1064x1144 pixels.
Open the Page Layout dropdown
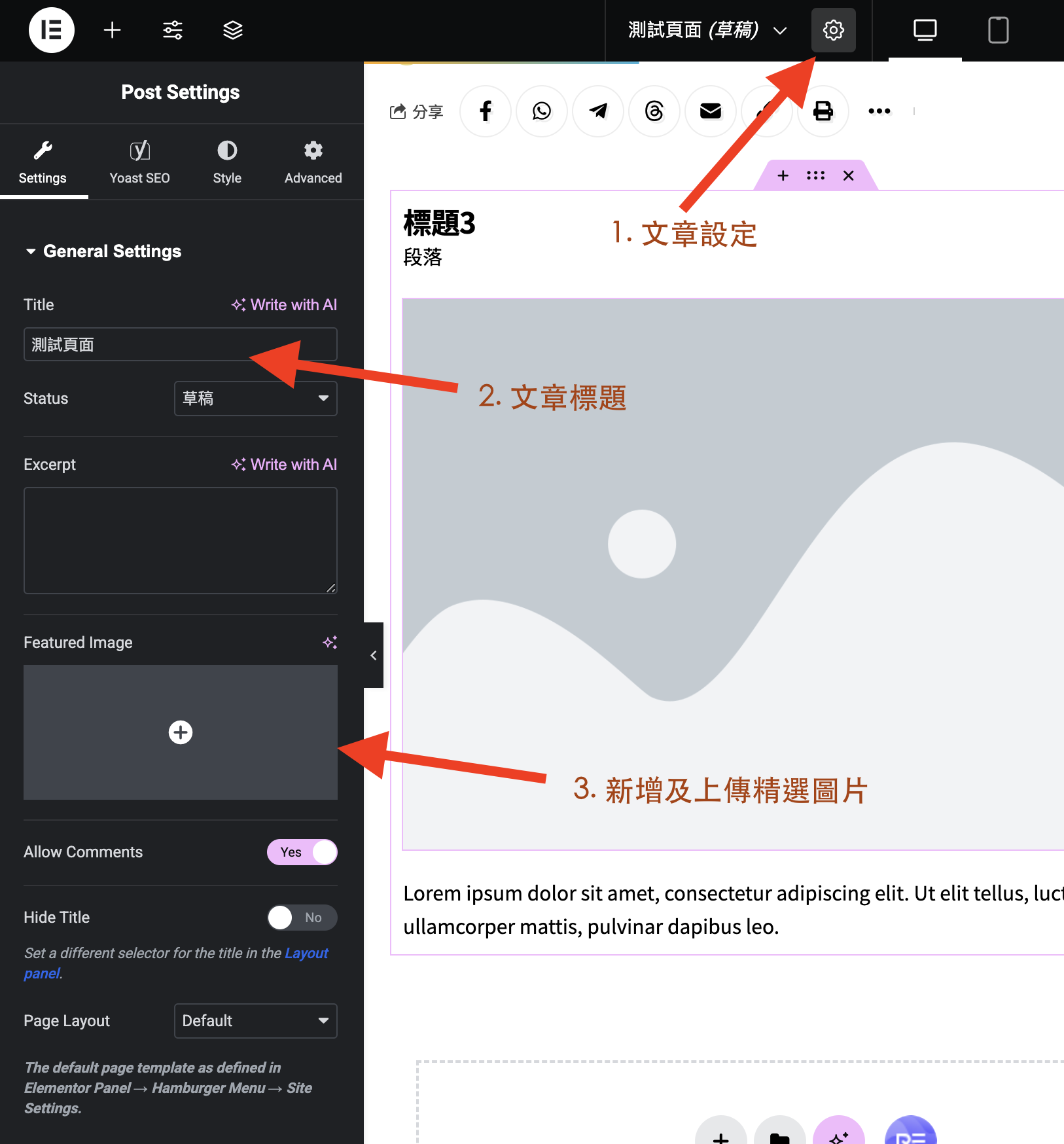point(255,1021)
